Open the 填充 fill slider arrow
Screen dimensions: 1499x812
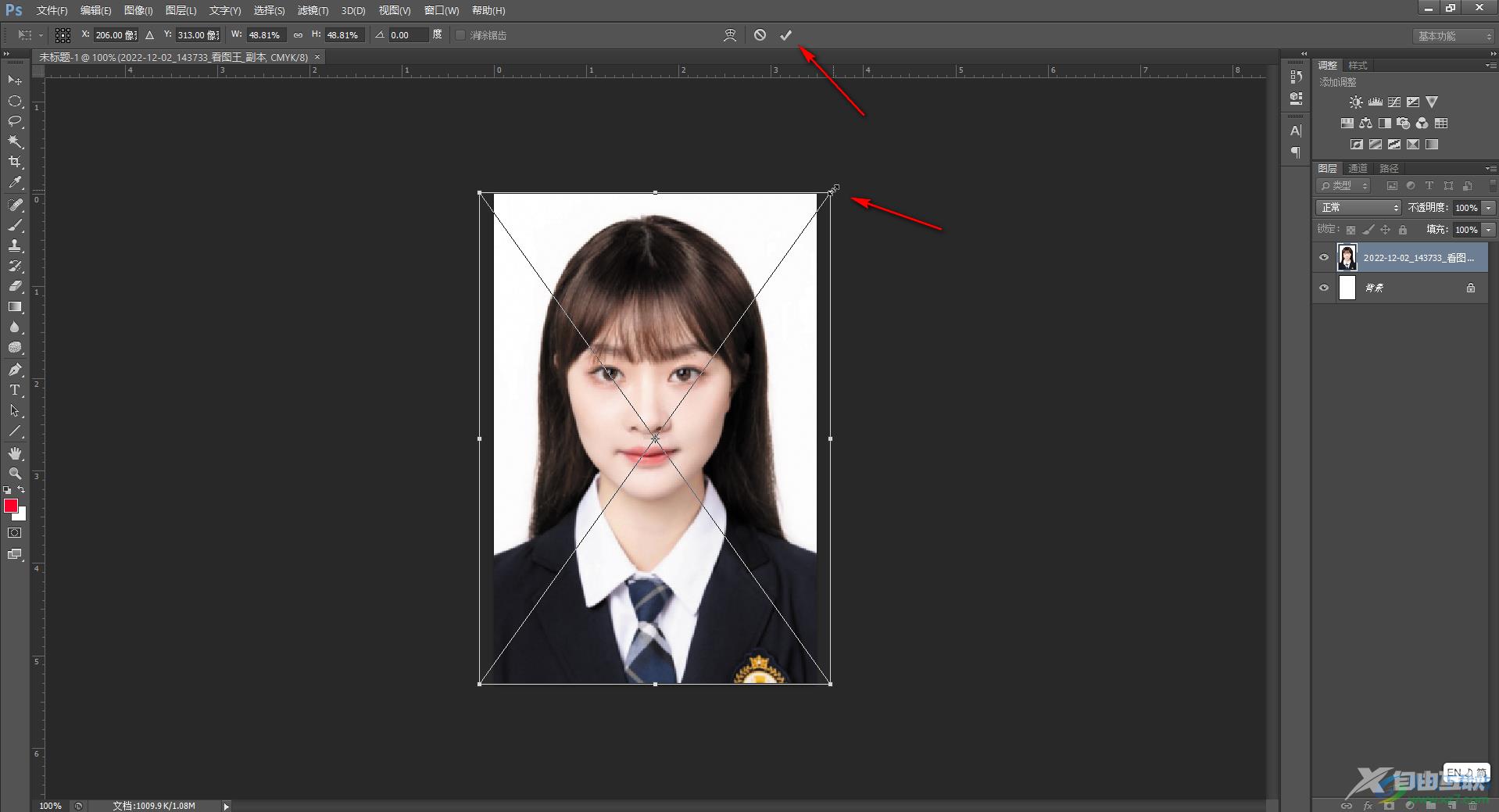tap(1489, 230)
